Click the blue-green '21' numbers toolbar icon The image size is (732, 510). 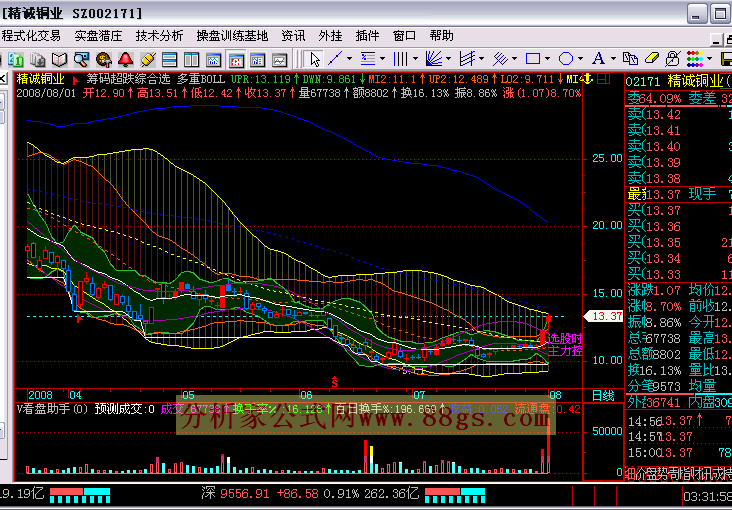click(x=16, y=59)
